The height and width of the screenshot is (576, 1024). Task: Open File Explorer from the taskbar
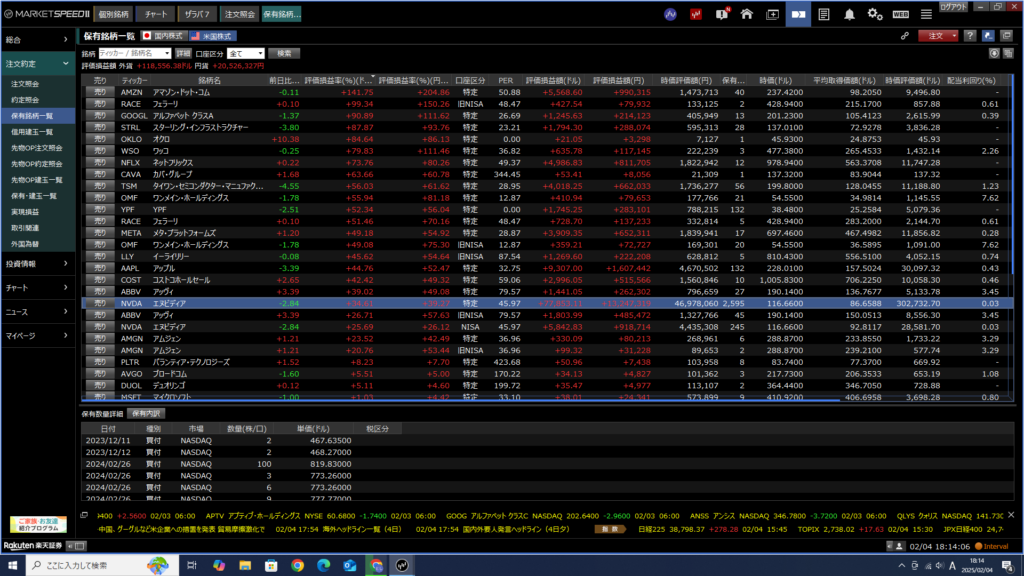(245, 565)
